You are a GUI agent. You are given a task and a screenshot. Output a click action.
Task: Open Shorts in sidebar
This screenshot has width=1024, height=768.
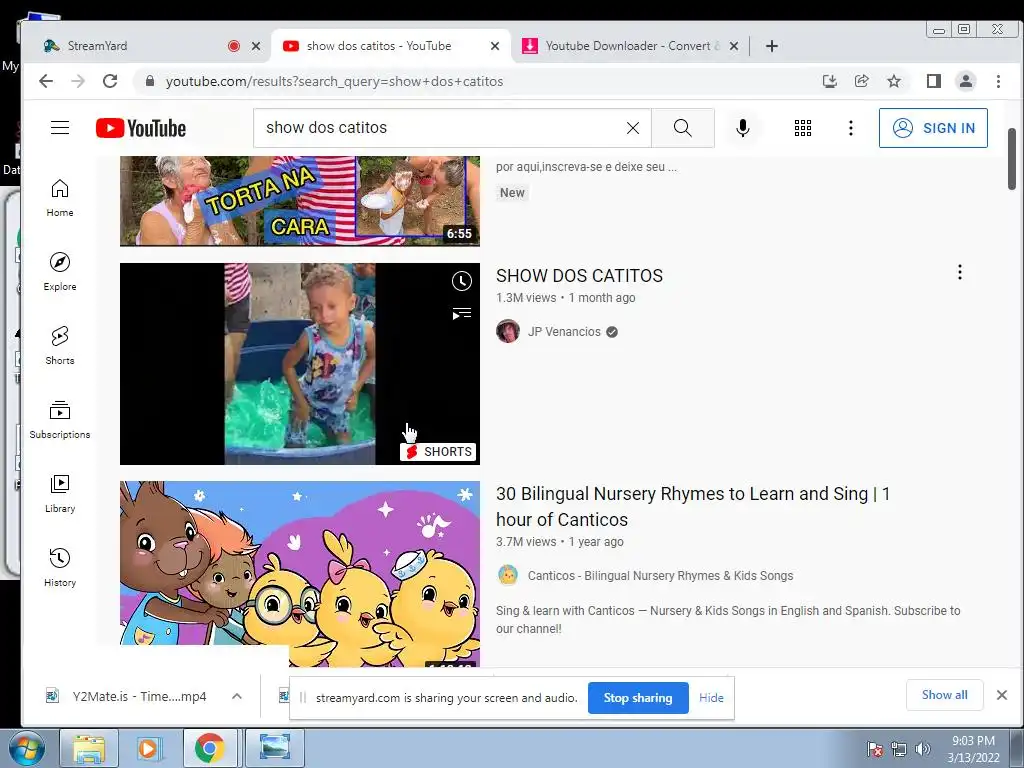[x=60, y=345]
